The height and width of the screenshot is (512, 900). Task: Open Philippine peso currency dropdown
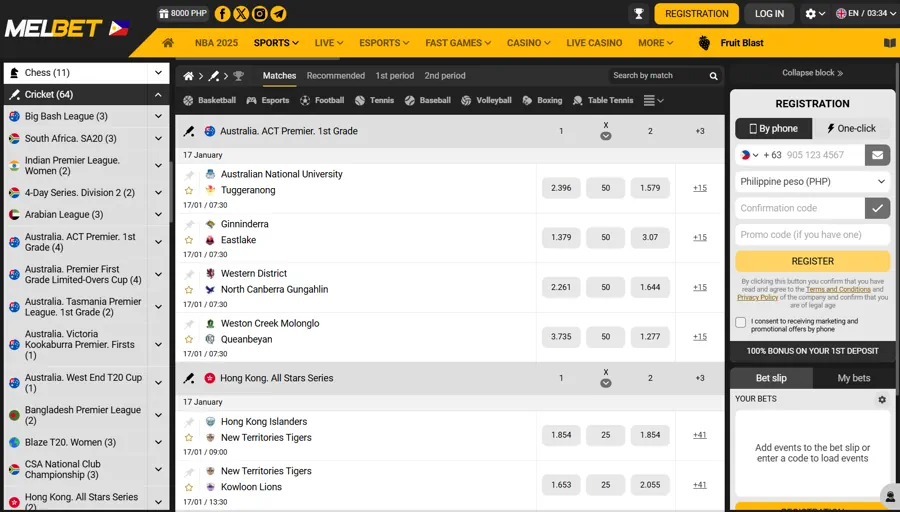click(x=812, y=182)
